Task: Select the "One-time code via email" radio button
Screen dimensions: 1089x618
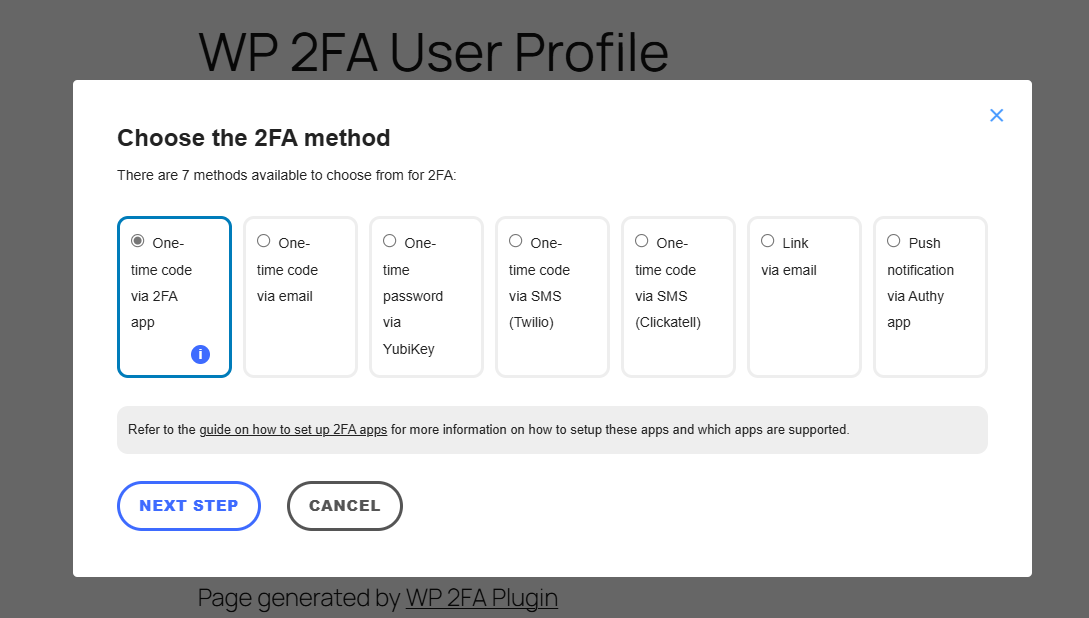Action: tap(263, 240)
